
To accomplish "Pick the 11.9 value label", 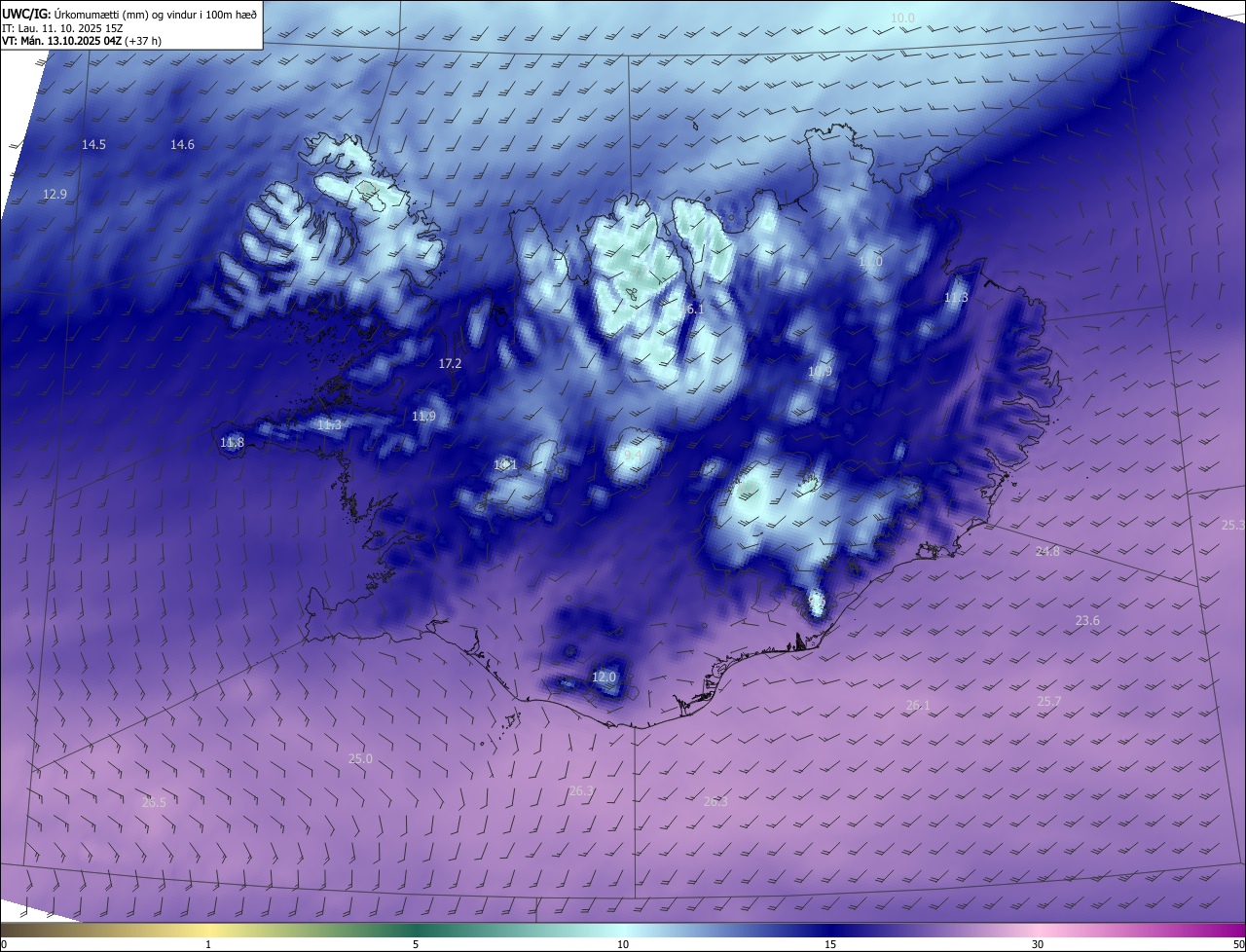I will 423,416.
